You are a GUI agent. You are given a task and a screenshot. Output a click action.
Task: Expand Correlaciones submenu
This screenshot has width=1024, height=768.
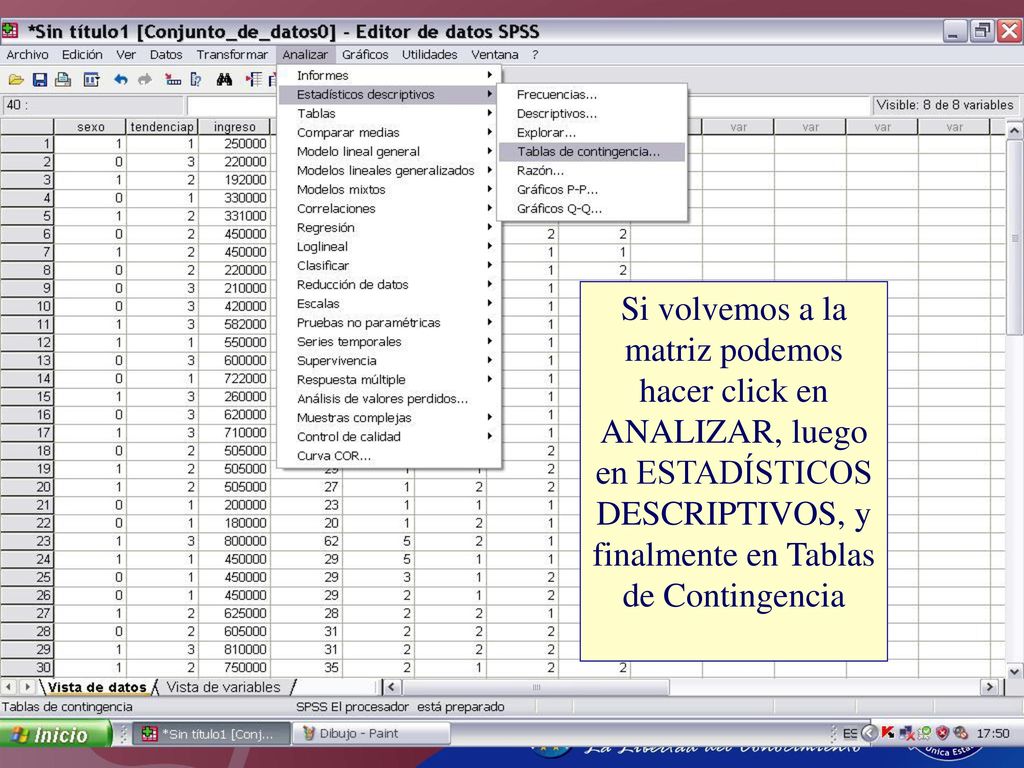tap(389, 209)
